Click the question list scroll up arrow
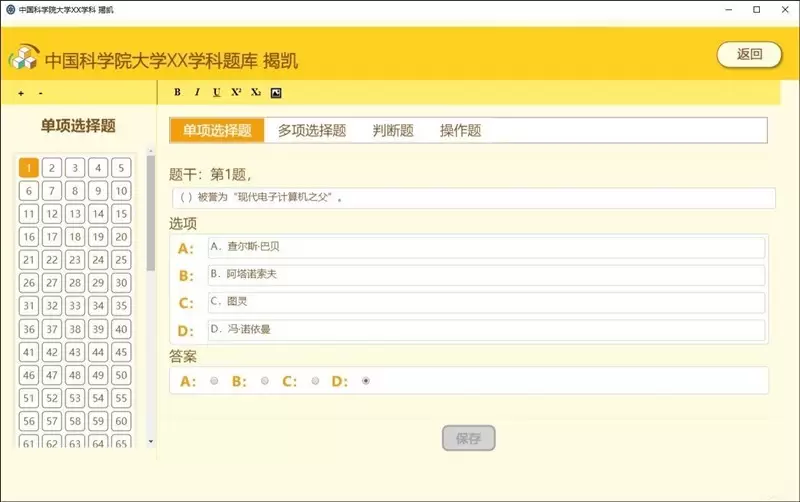This screenshot has width=800, height=502. pos(151,151)
